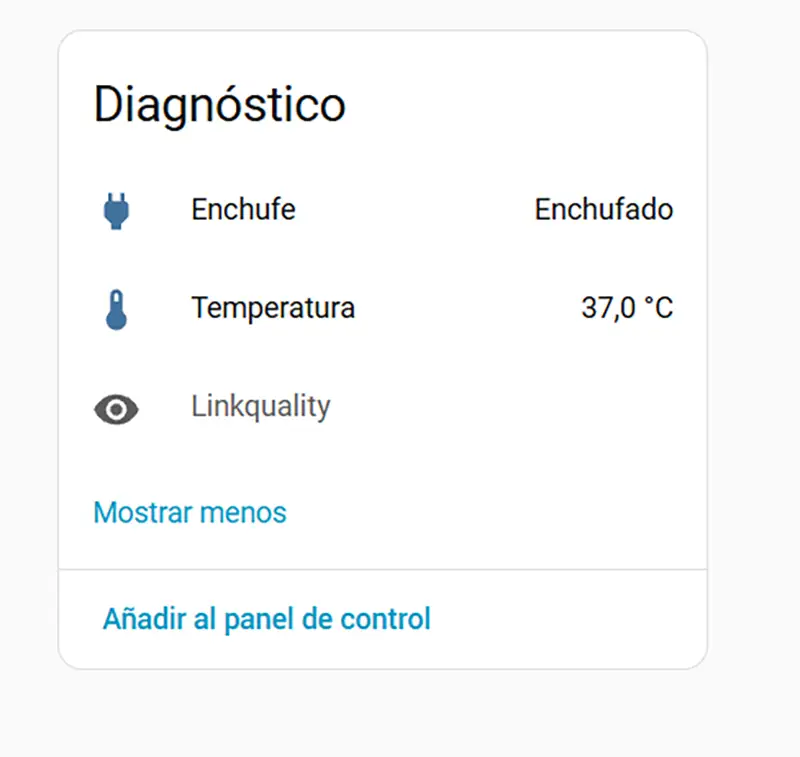This screenshot has height=757, width=800.
Task: Click Añadir al panel de control
Action: click(x=266, y=618)
